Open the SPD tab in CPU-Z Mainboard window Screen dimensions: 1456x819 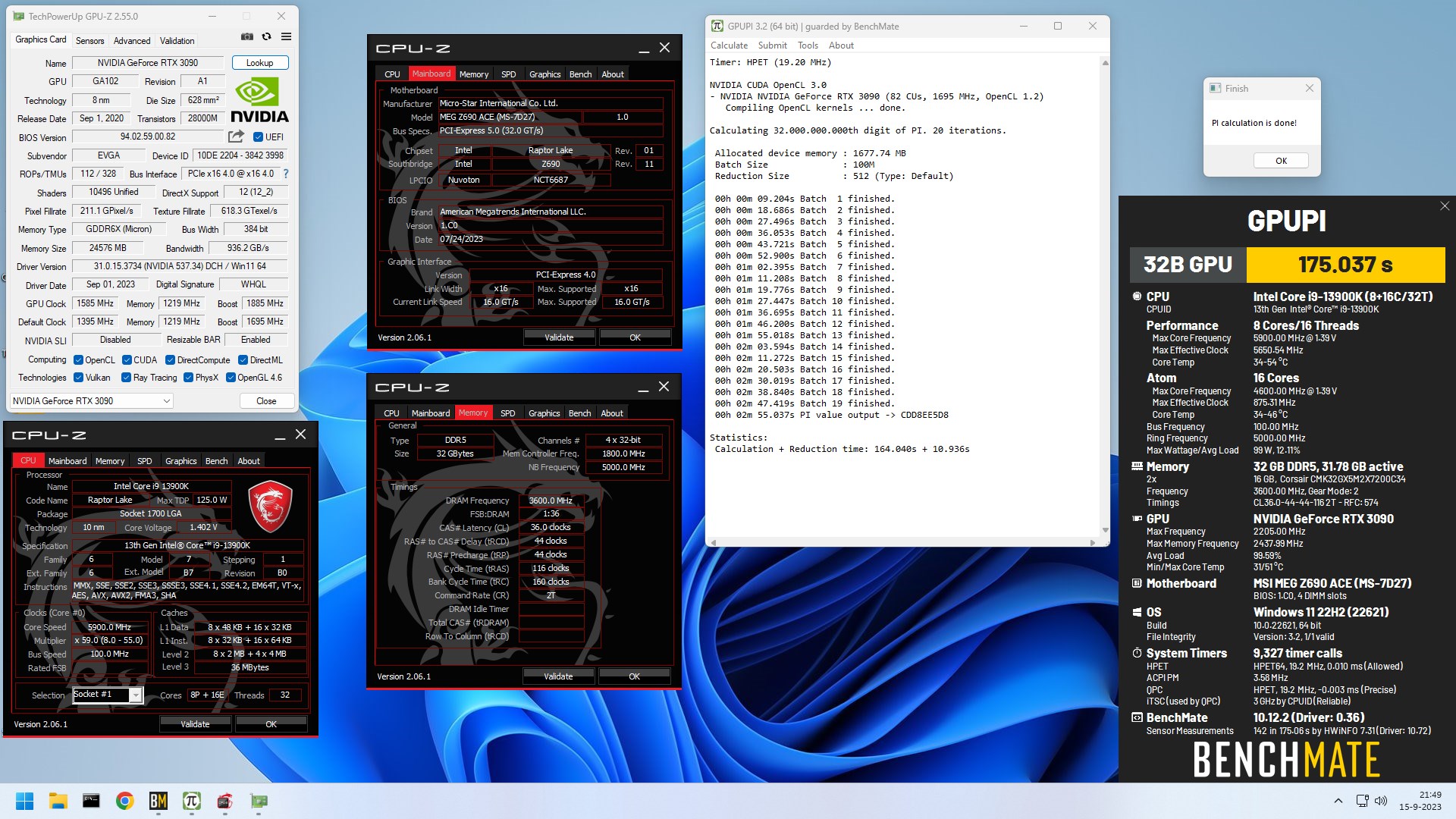[508, 74]
